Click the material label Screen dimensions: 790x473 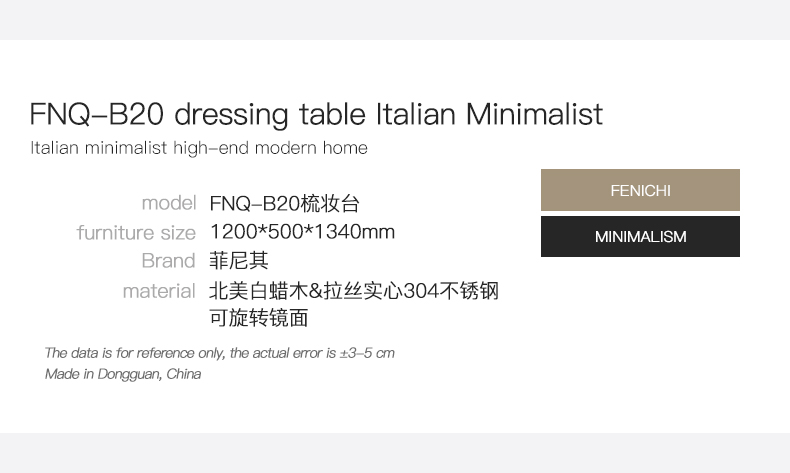click(159, 291)
